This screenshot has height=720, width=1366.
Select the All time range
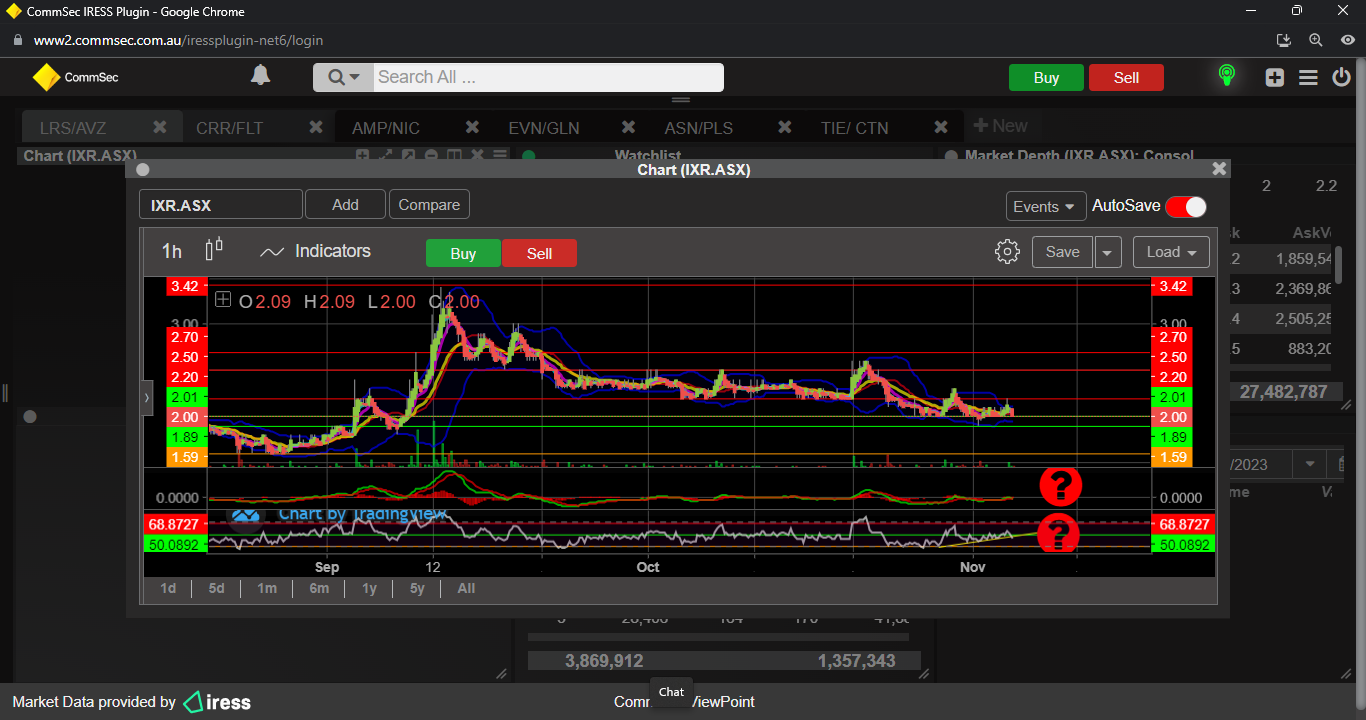466,588
